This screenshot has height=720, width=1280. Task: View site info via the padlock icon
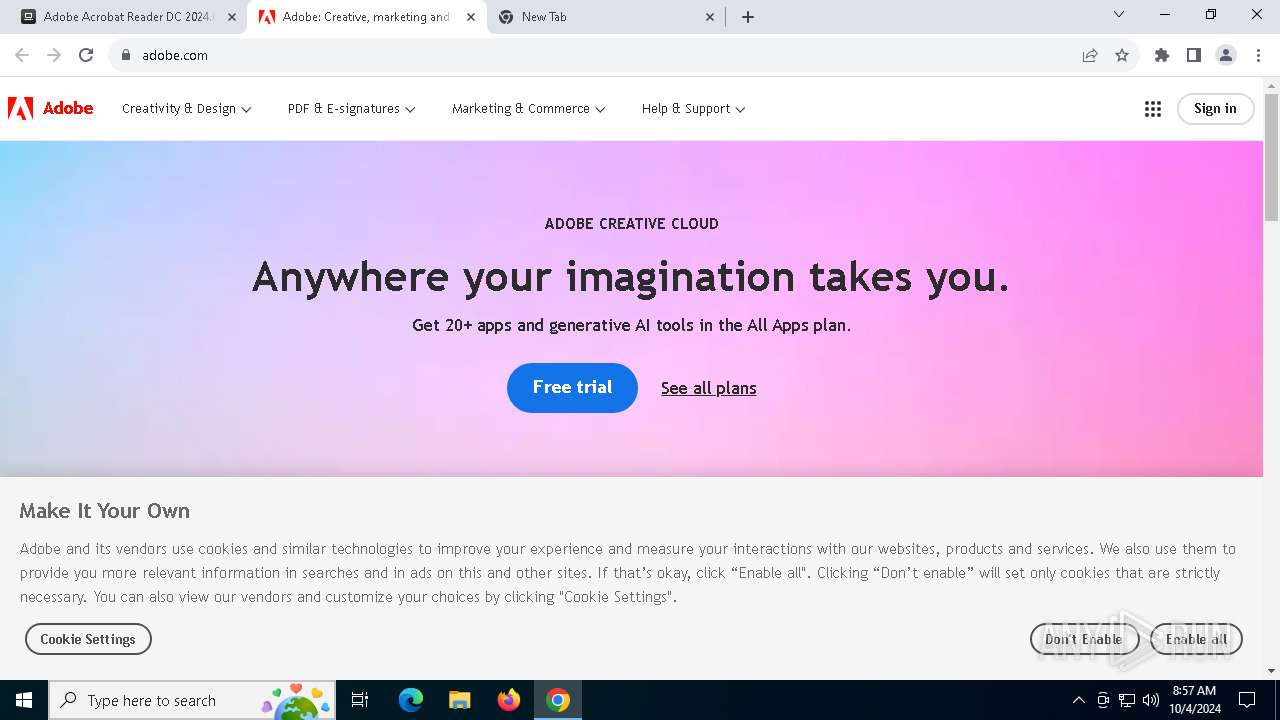coord(126,55)
